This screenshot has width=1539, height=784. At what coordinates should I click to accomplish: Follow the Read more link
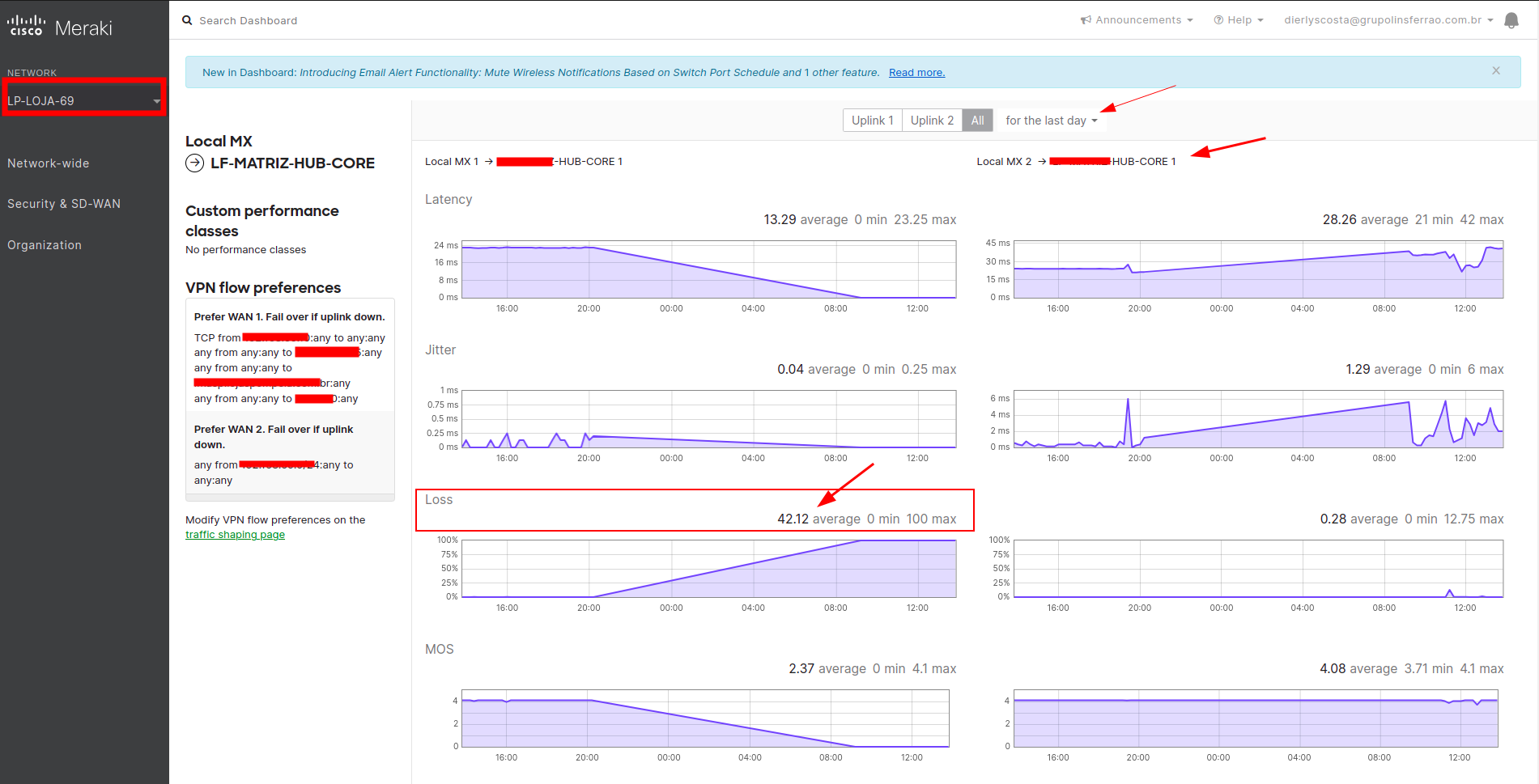tap(916, 73)
